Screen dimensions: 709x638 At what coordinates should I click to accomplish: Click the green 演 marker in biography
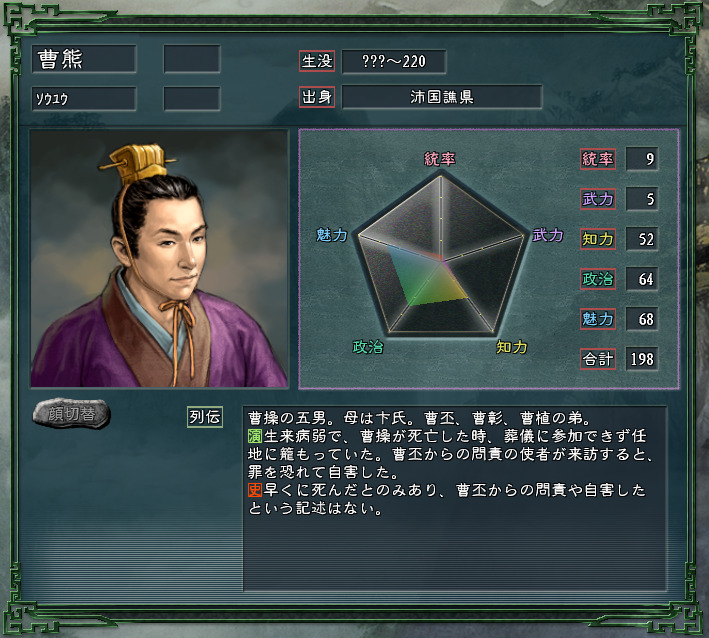click(x=255, y=436)
